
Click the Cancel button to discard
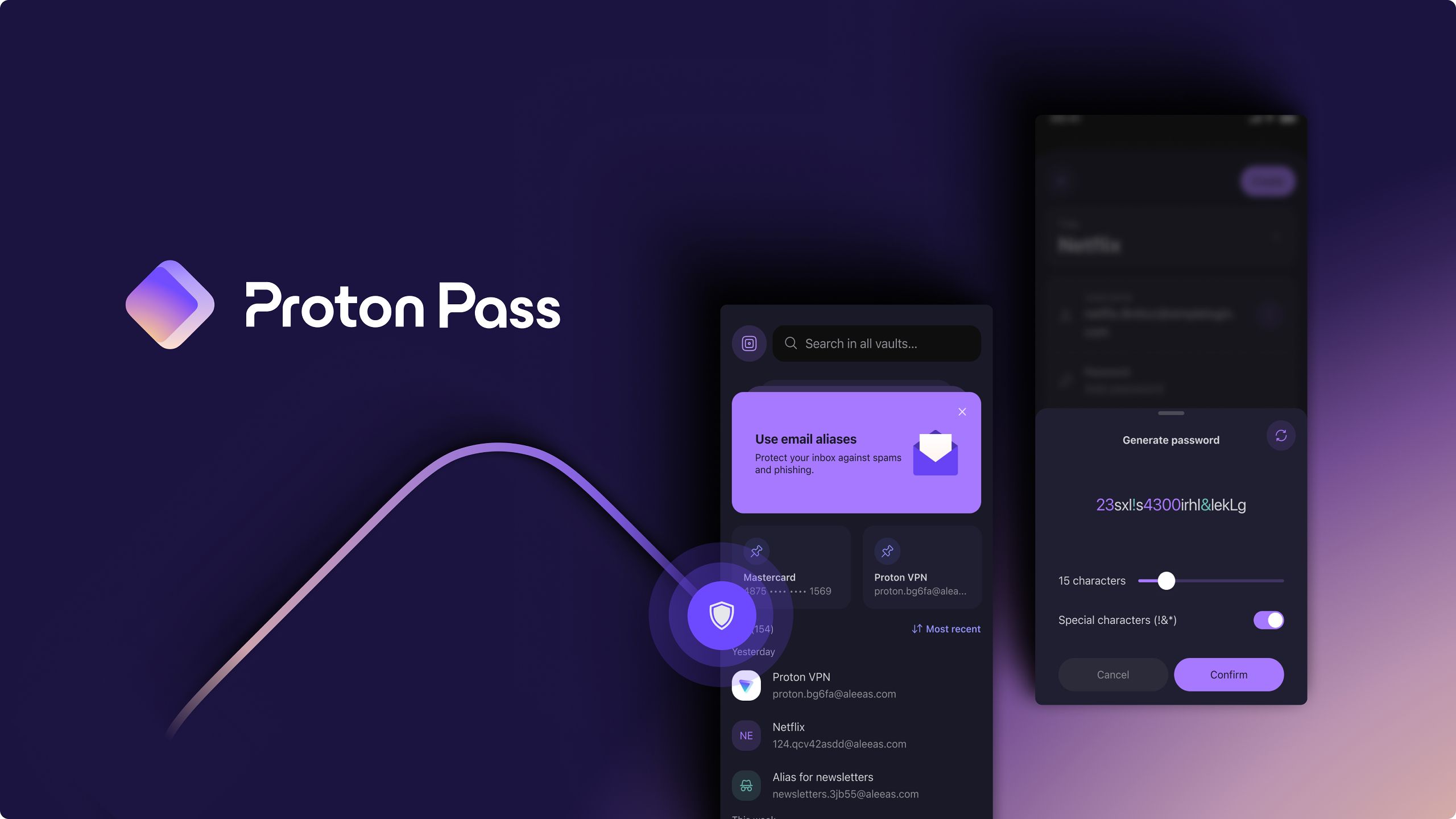tap(1113, 675)
